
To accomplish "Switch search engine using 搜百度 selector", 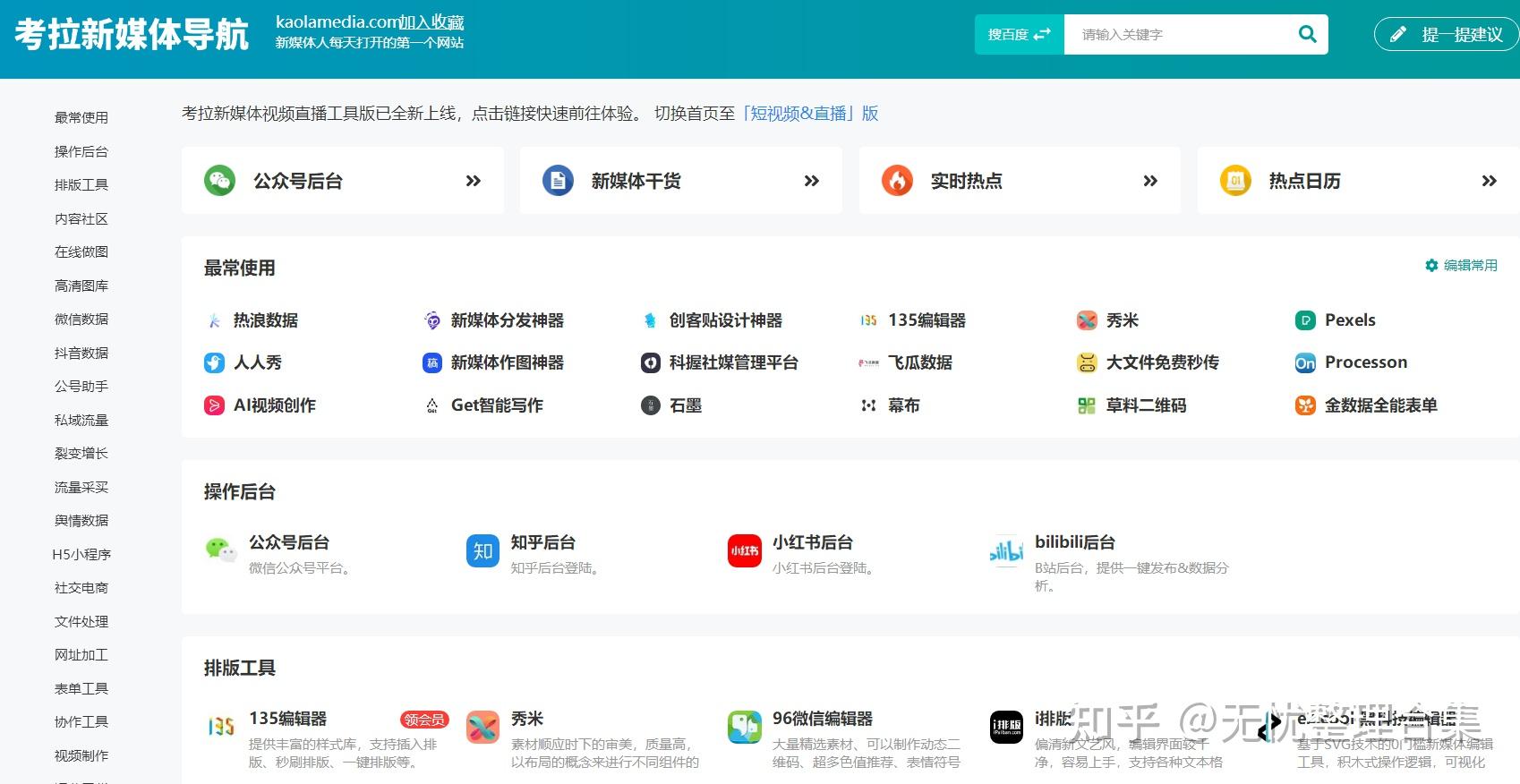I will [1020, 35].
